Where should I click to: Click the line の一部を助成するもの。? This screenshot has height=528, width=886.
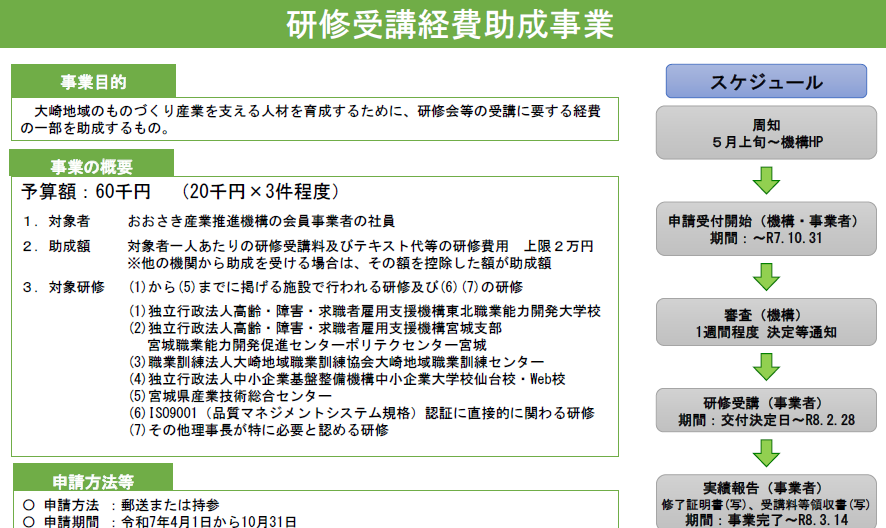pos(96,128)
